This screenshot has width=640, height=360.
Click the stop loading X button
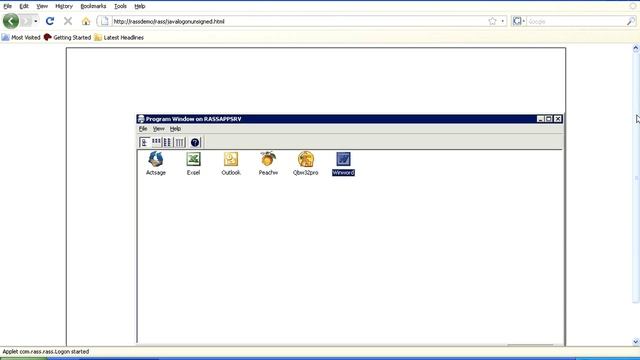click(x=68, y=21)
